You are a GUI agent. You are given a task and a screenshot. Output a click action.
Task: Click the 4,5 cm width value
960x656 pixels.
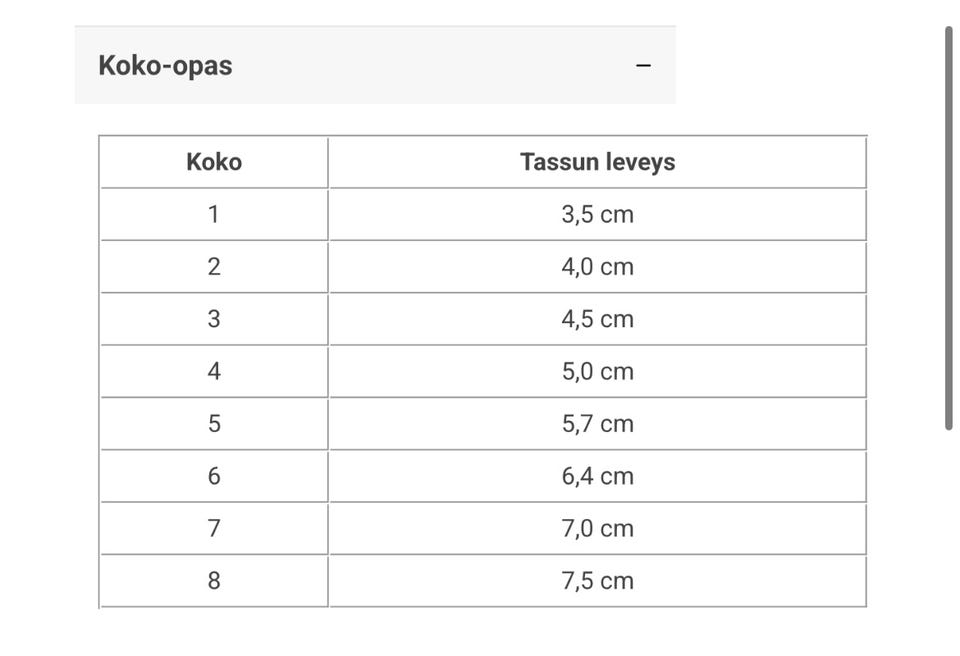pyautogui.click(x=597, y=319)
